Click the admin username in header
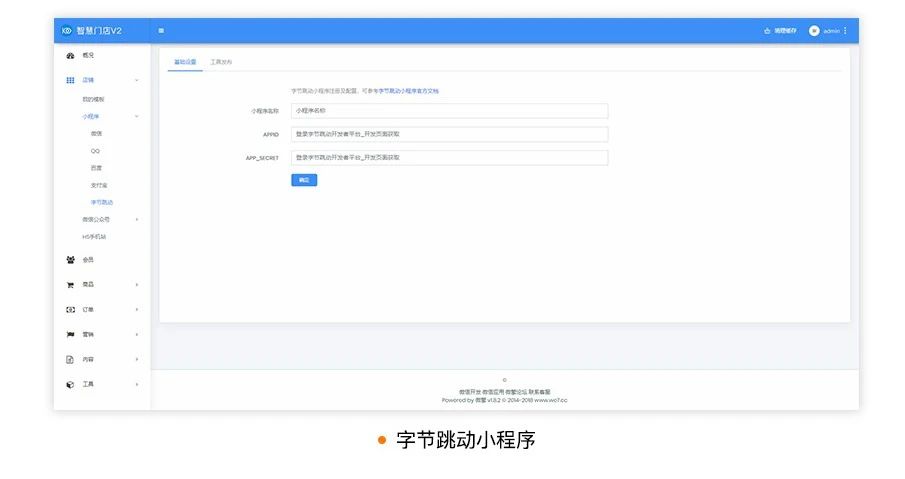905x479 pixels. [831, 31]
